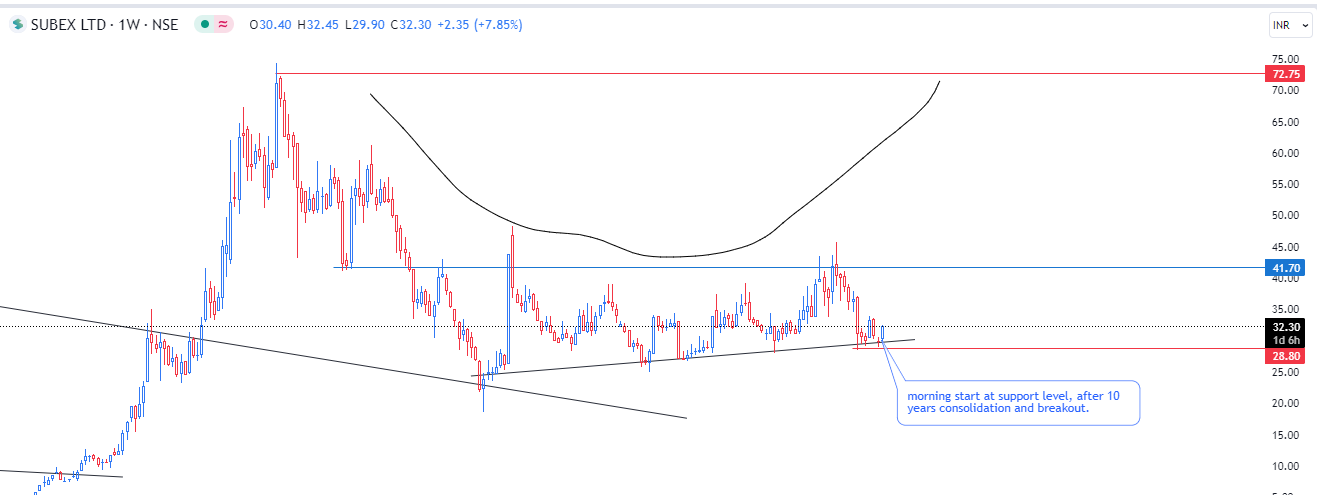
Task: Click the 35.00 price axis label
Action: click(1284, 309)
